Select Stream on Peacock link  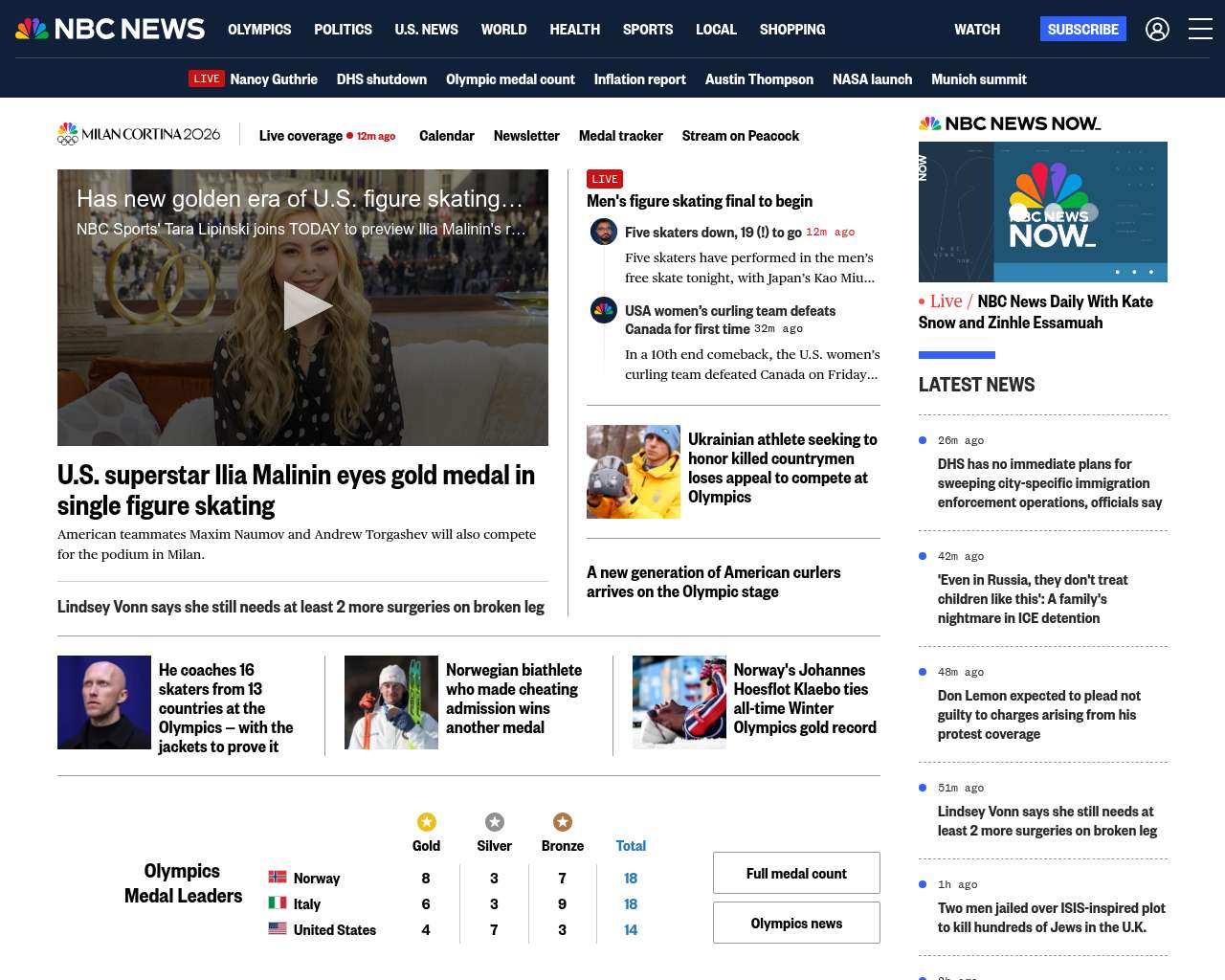pyautogui.click(x=741, y=136)
